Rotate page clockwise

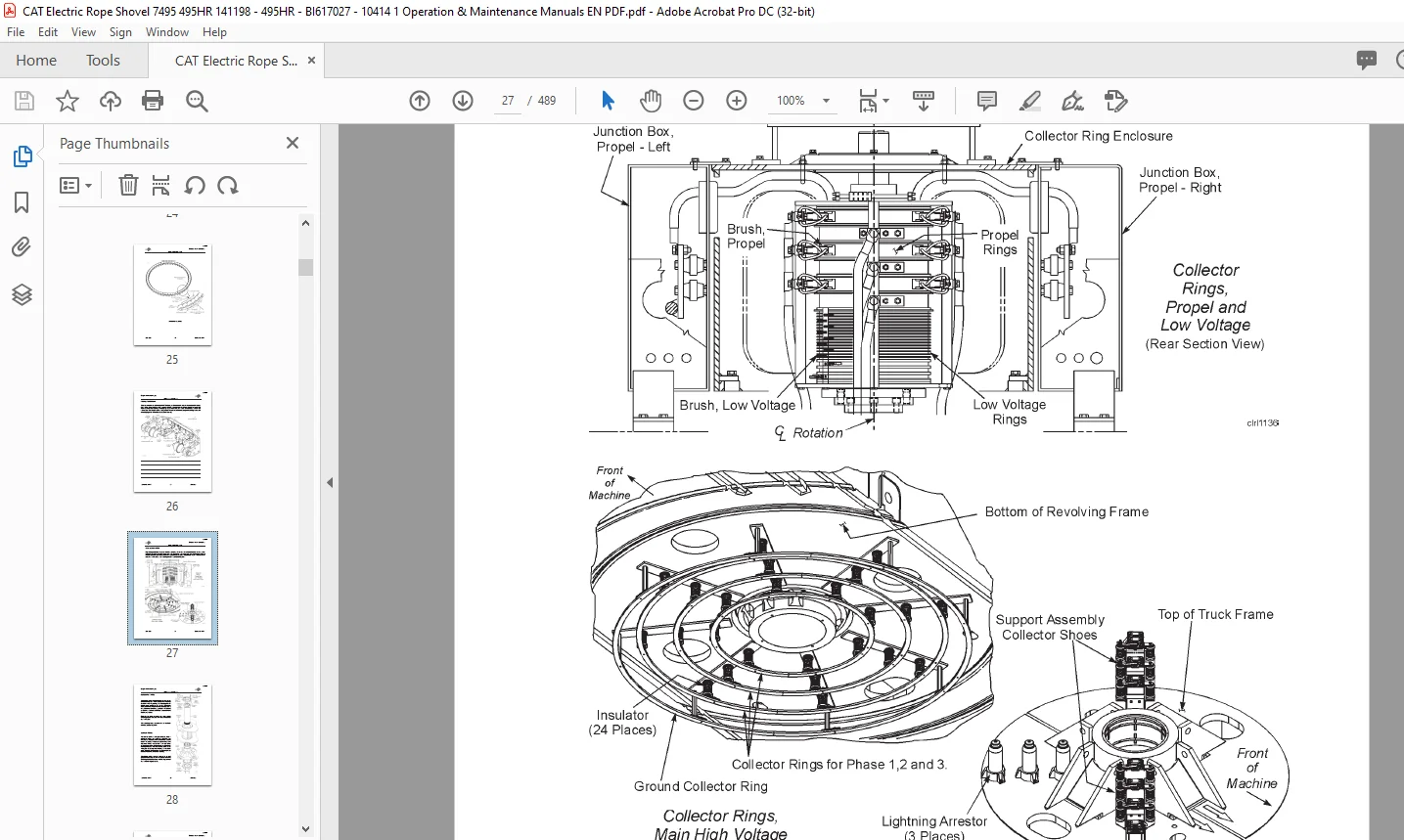(228, 185)
